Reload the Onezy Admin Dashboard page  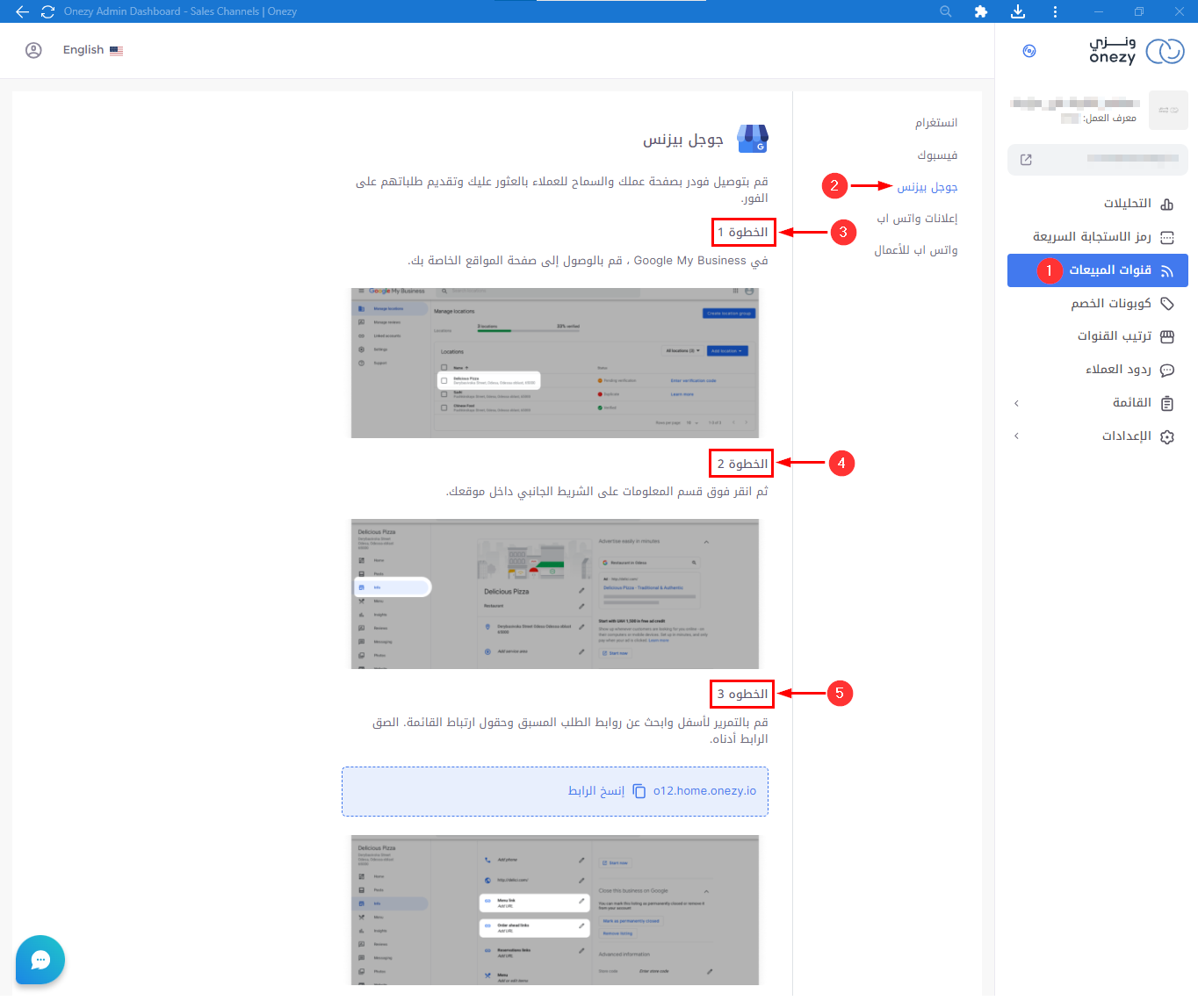tap(48, 11)
